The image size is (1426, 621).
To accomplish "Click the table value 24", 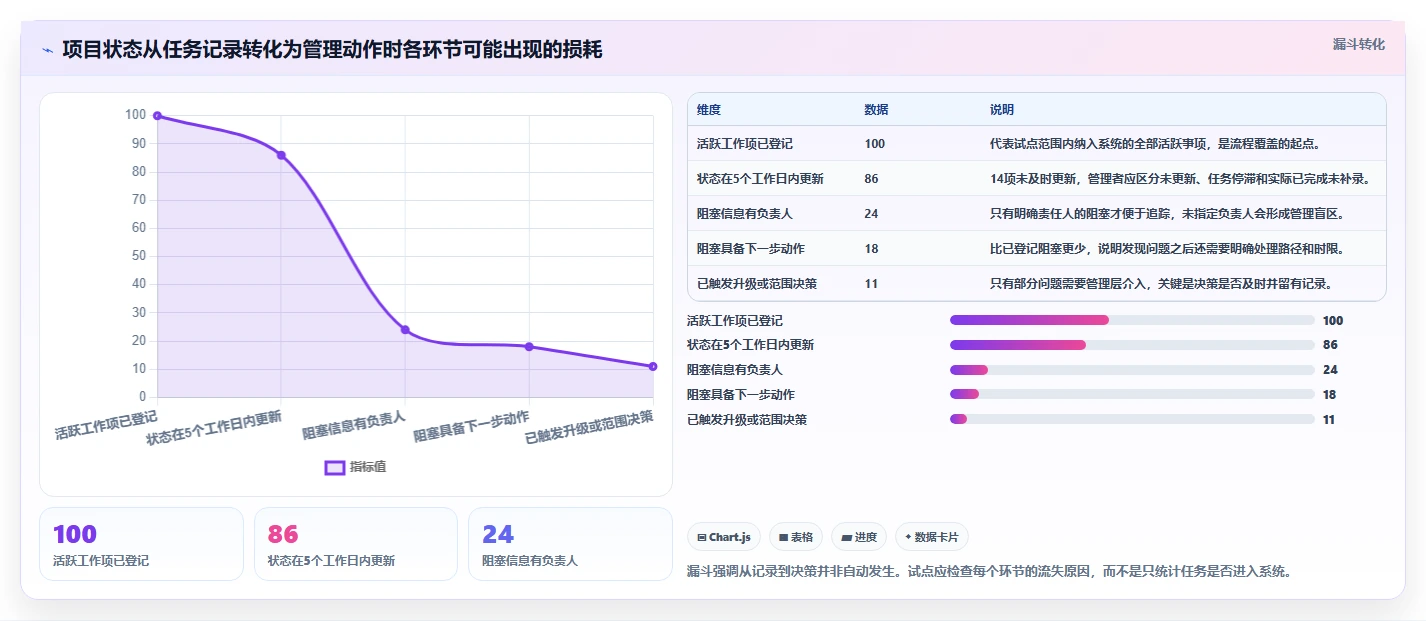I will point(871,214).
